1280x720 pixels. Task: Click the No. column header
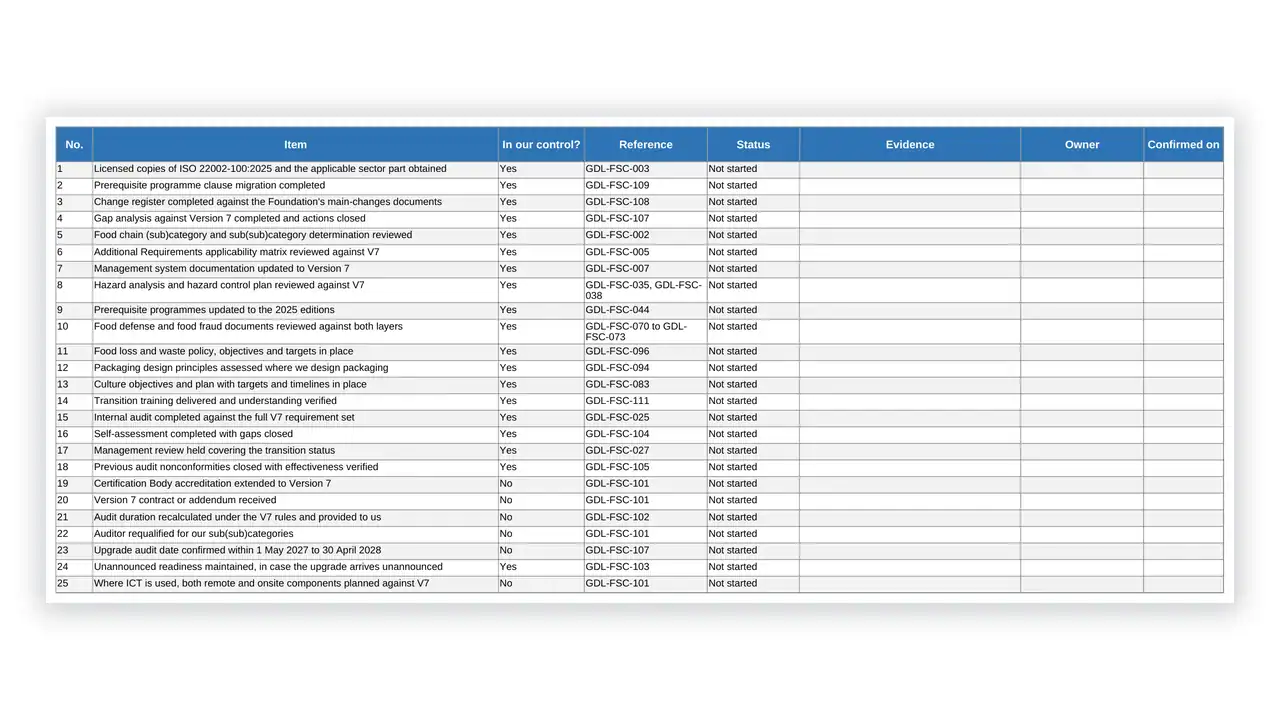tap(74, 144)
